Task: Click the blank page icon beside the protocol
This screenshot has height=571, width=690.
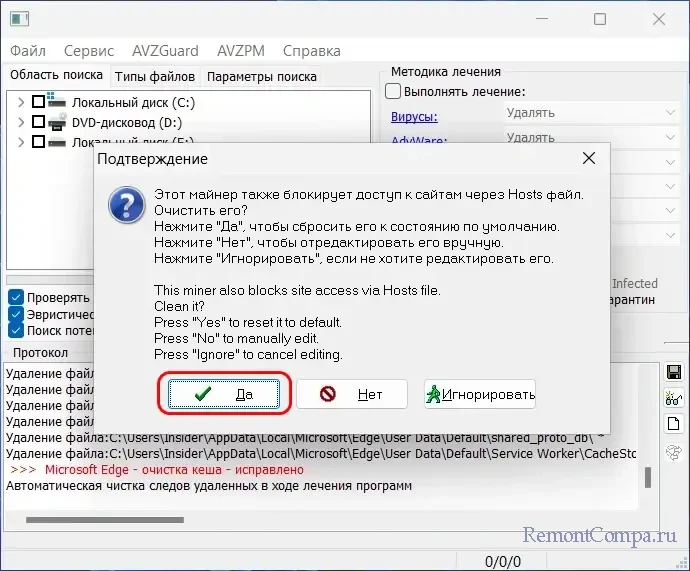Action: [673, 423]
